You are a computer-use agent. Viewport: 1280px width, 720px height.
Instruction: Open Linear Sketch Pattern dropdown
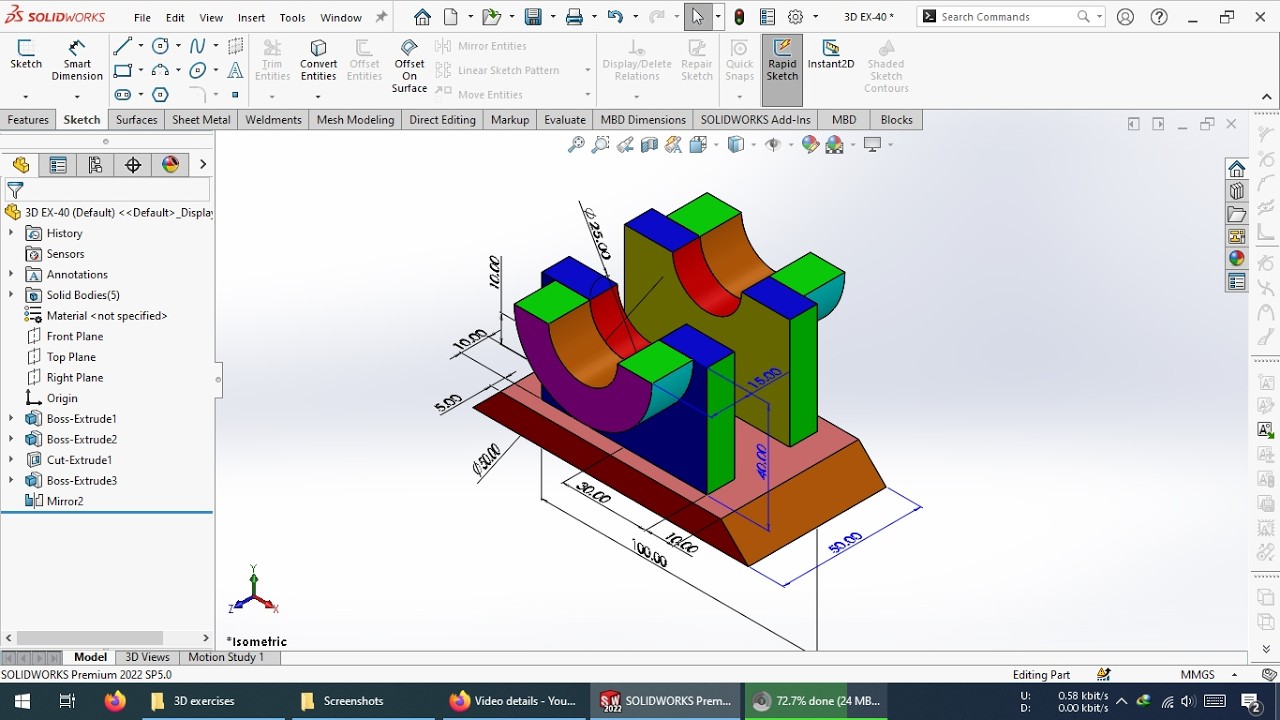tap(587, 70)
